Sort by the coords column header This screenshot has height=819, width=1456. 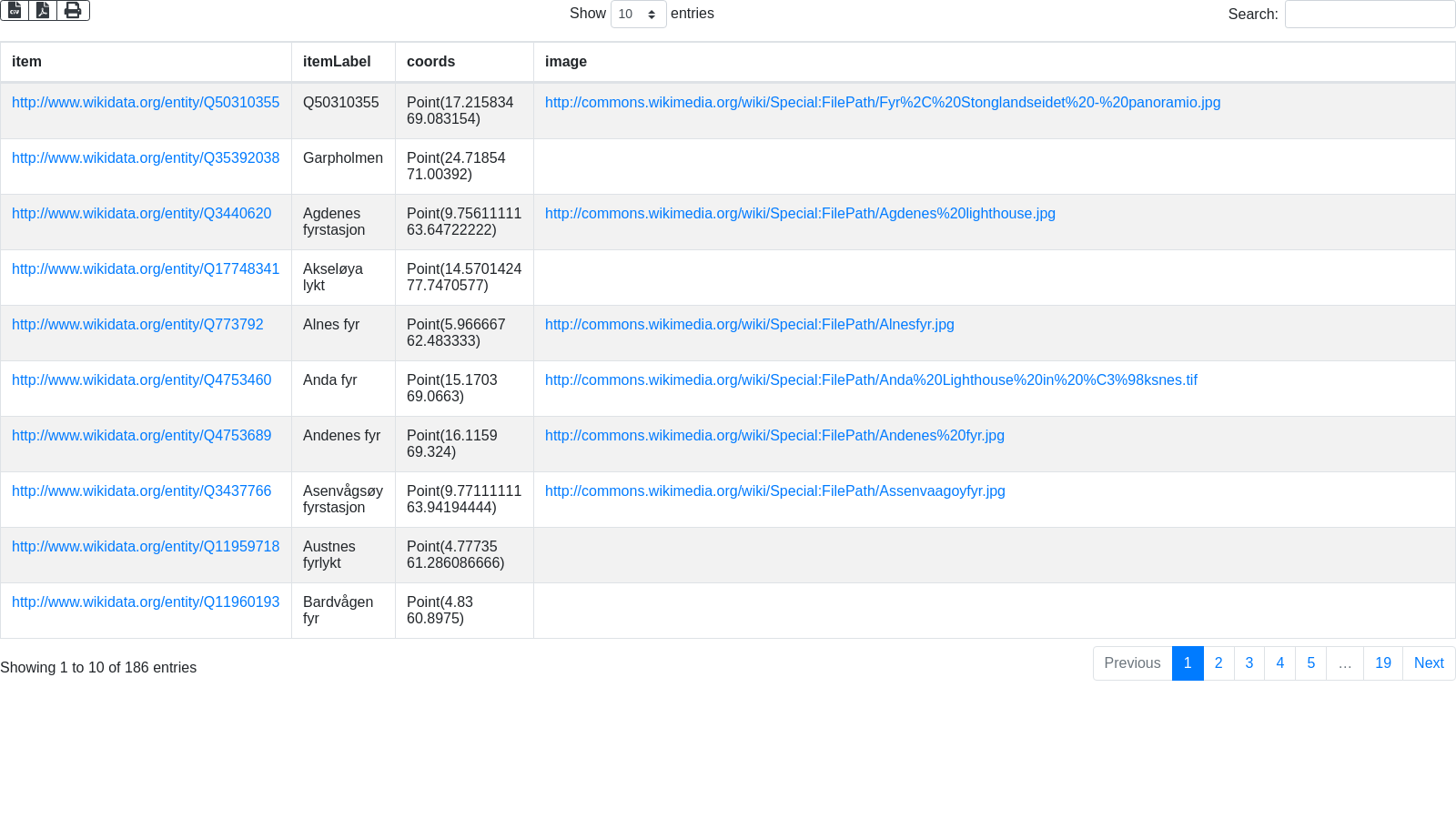click(464, 62)
